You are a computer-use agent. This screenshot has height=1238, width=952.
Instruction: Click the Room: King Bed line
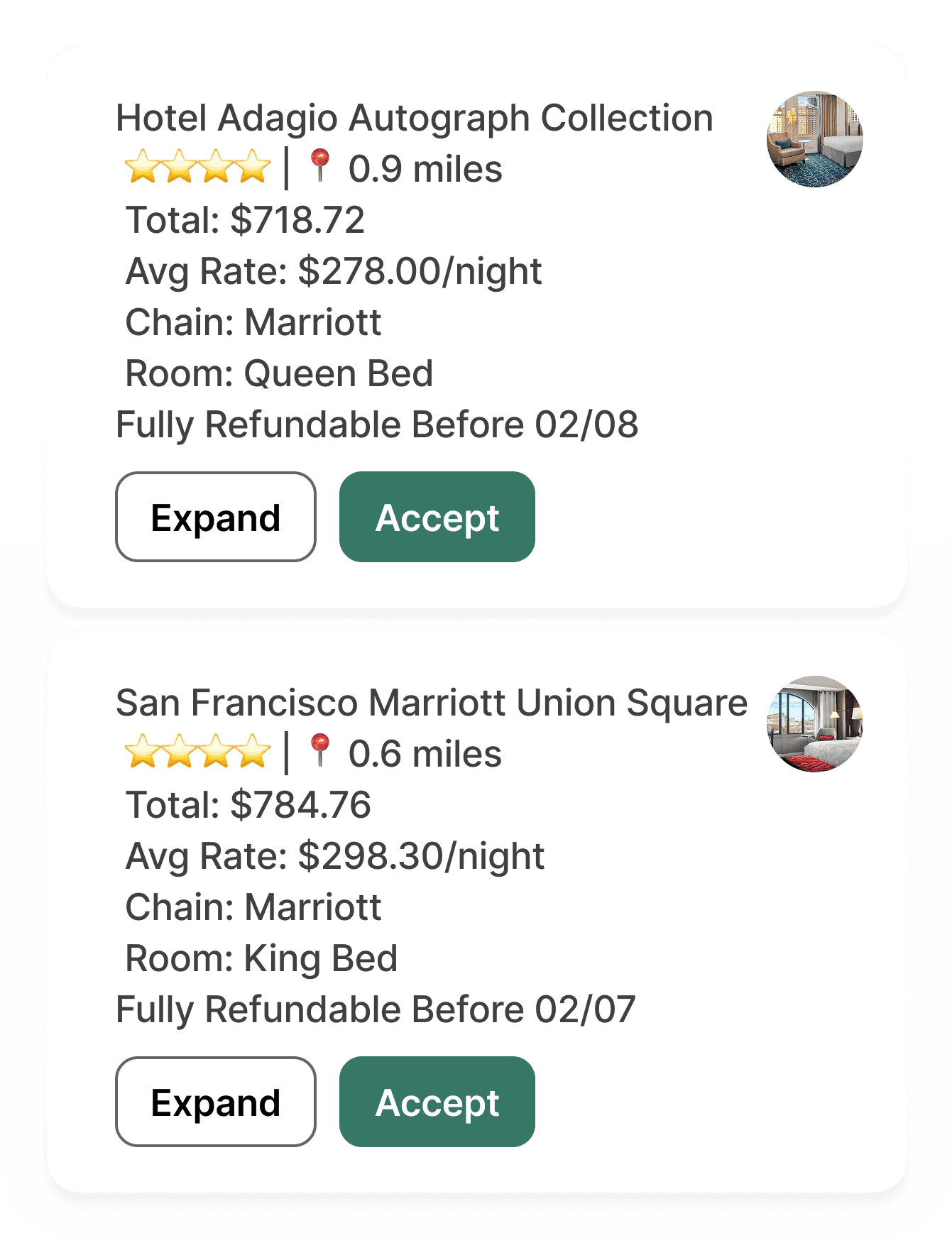pyautogui.click(x=261, y=958)
